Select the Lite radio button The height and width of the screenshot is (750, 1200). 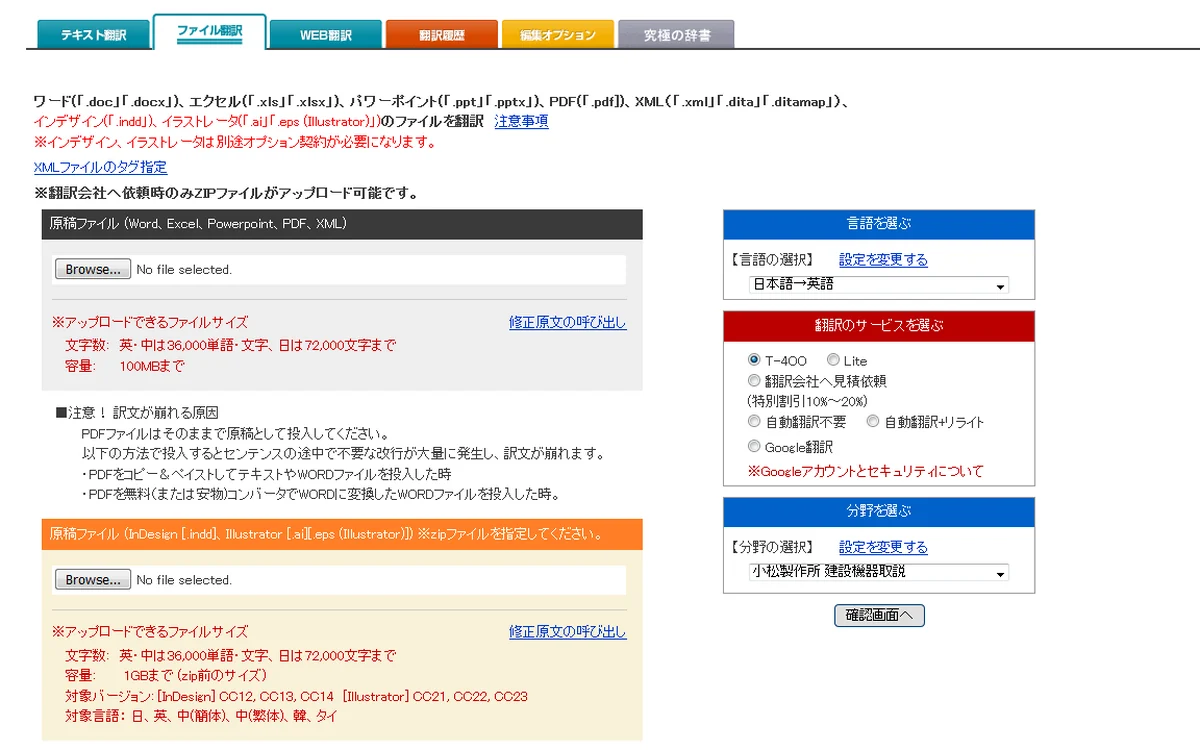[833, 360]
